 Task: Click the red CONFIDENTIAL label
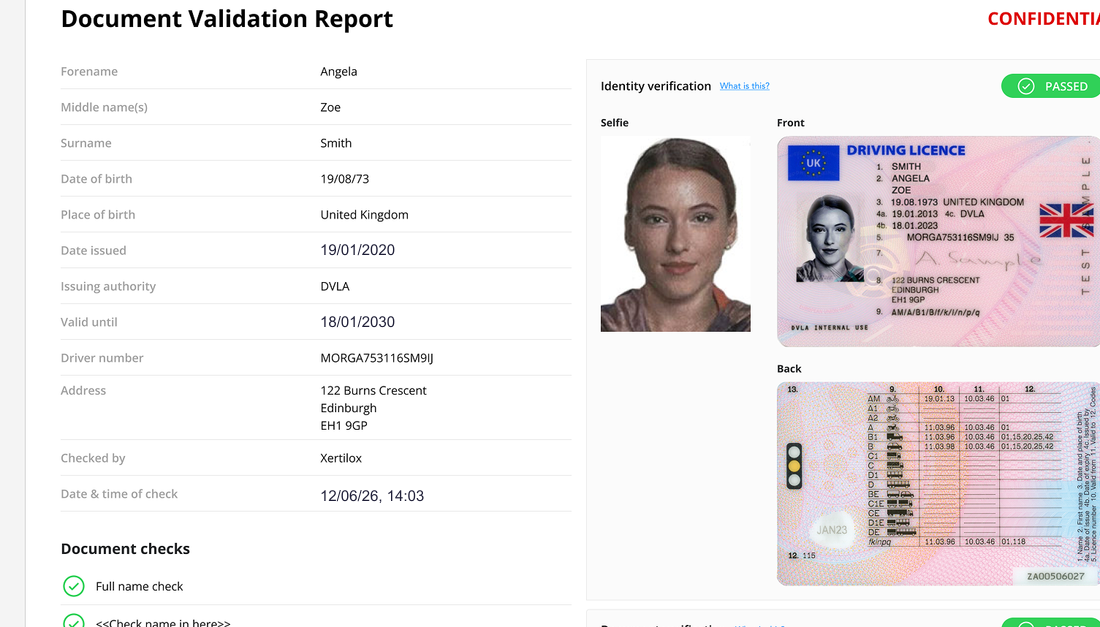(1043, 19)
